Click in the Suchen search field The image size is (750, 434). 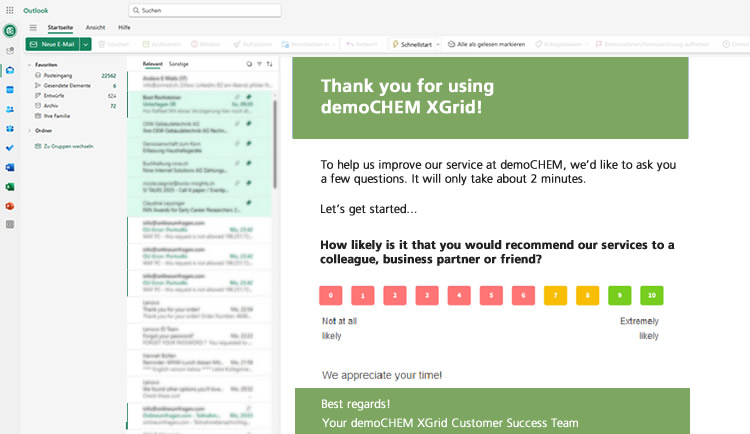(205, 10)
